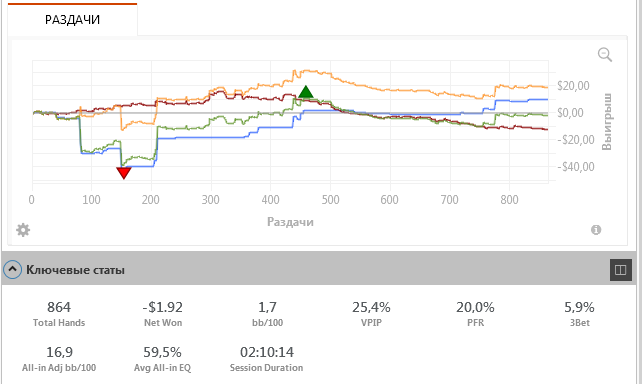Screen dimensions: 642x384
Task: Select the green upward triangle marker
Action: [306, 92]
